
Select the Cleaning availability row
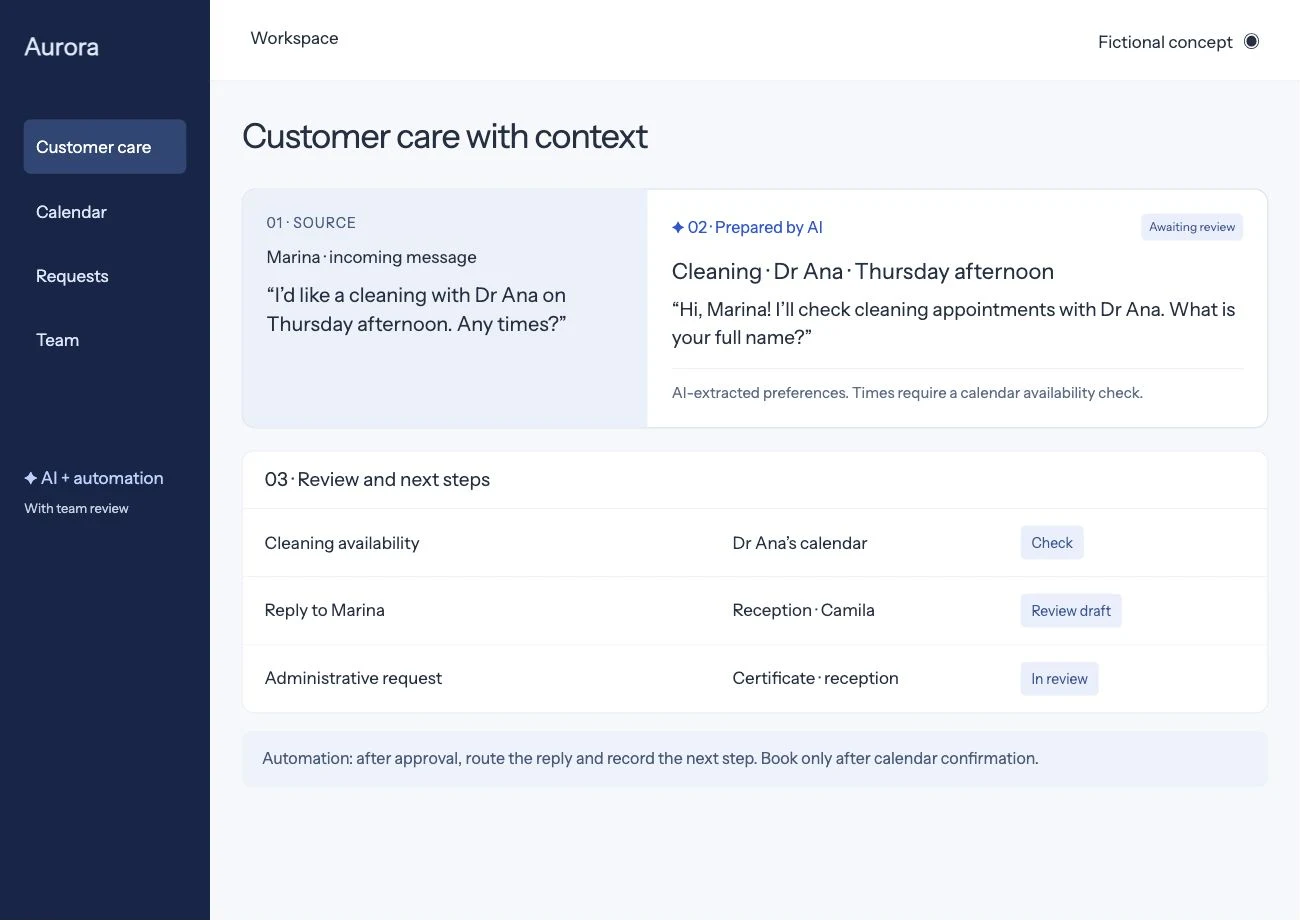pyautogui.click(x=755, y=543)
